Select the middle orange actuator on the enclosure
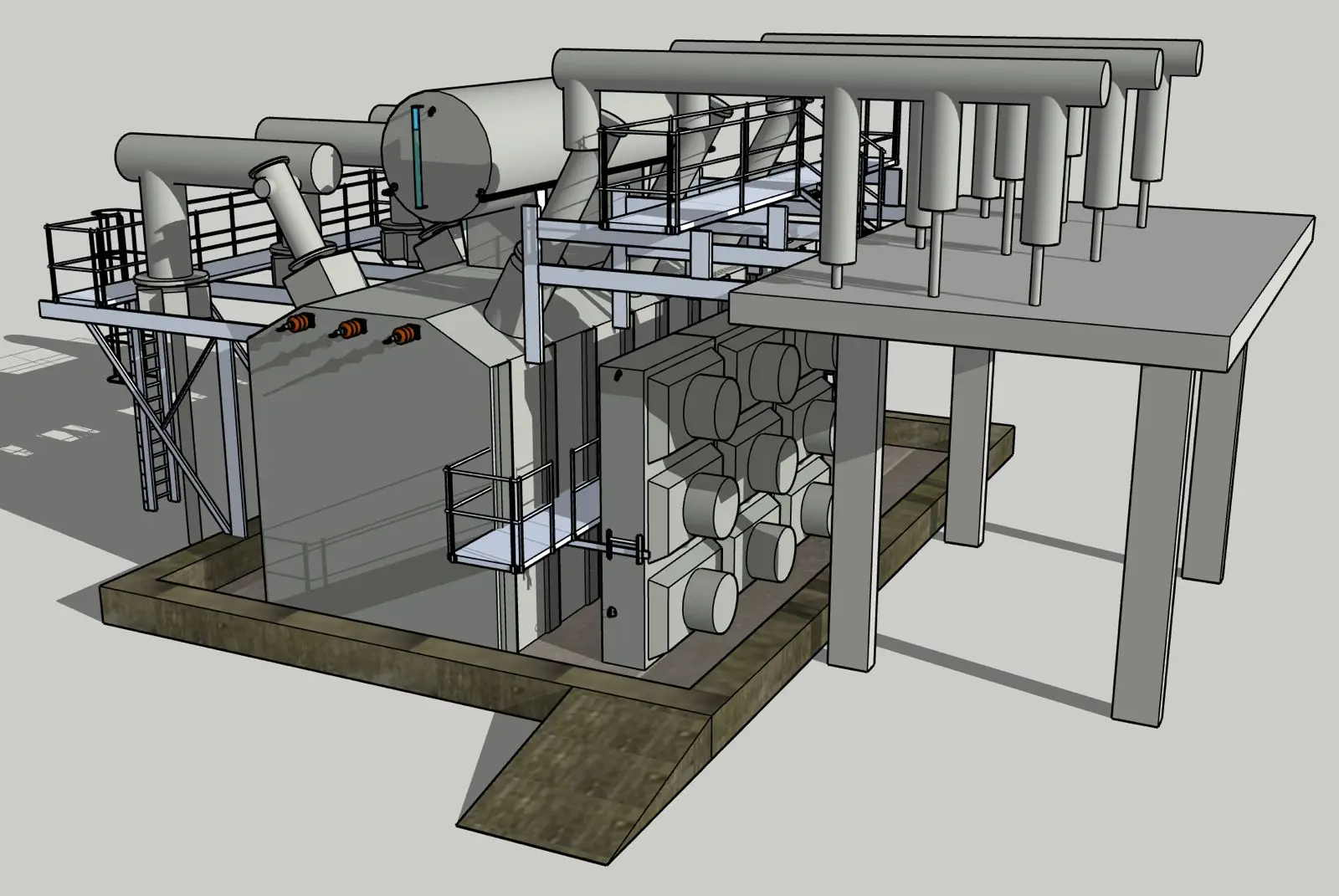 [x=351, y=330]
